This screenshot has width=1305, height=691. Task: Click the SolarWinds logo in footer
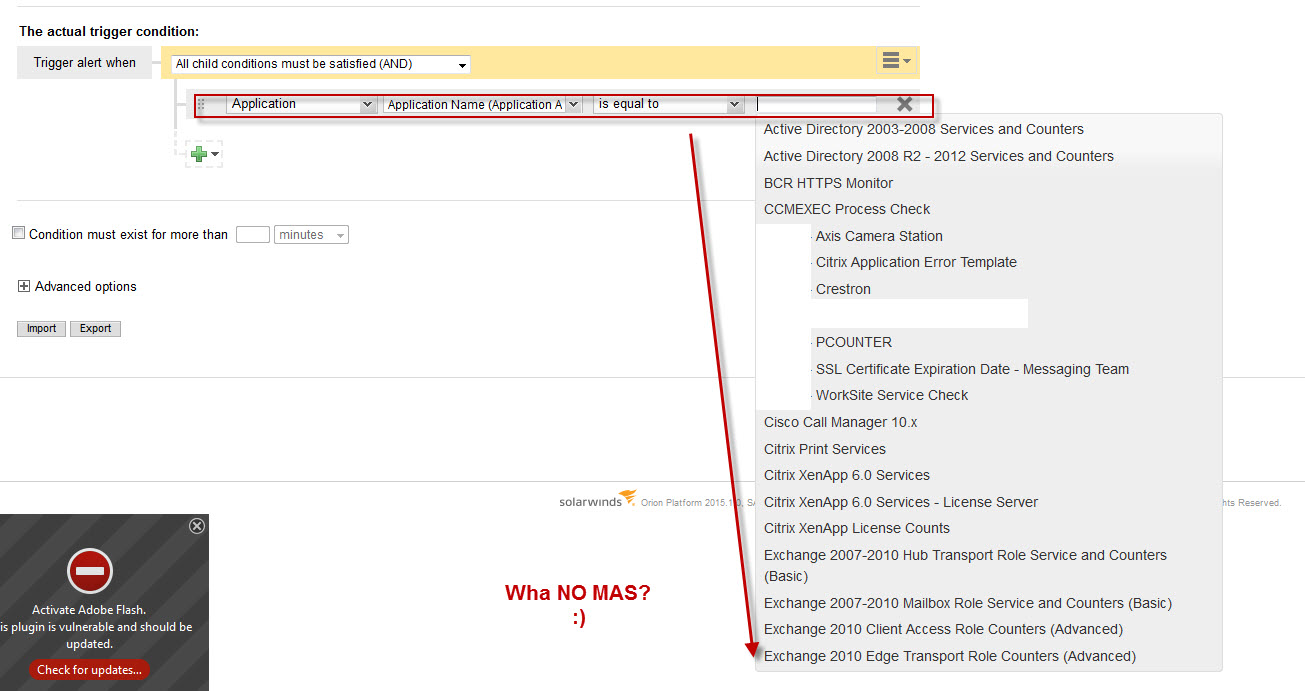point(597,500)
